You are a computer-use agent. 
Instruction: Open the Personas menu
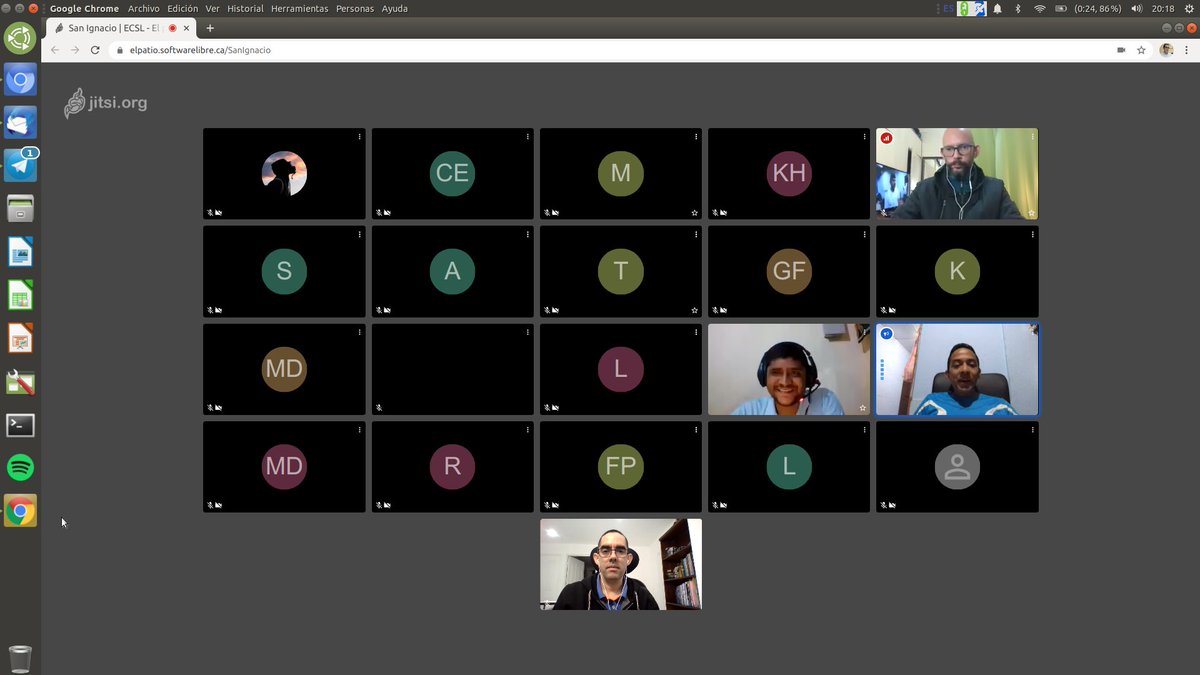pos(355,8)
